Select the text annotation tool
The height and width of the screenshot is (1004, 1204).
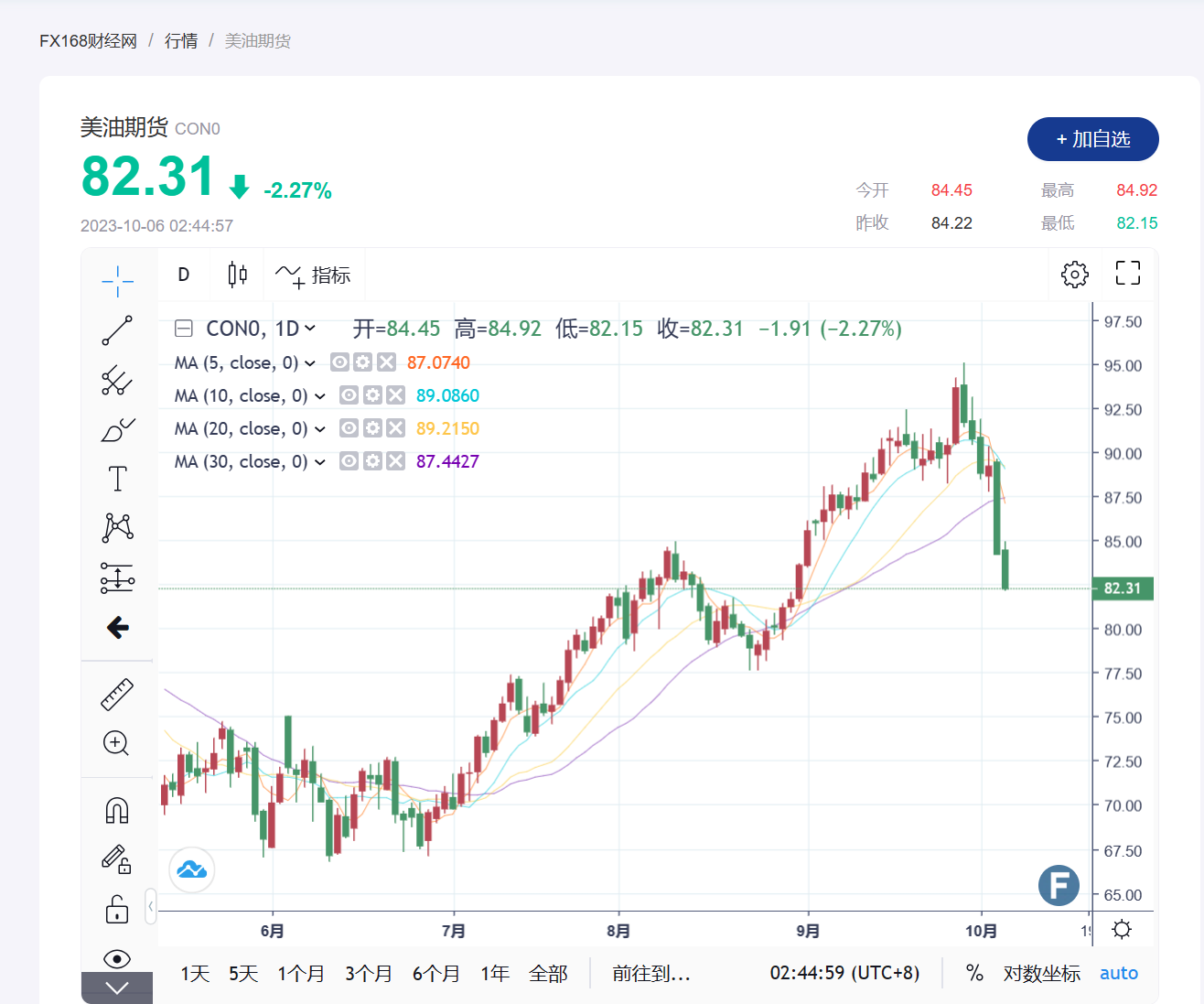117,479
